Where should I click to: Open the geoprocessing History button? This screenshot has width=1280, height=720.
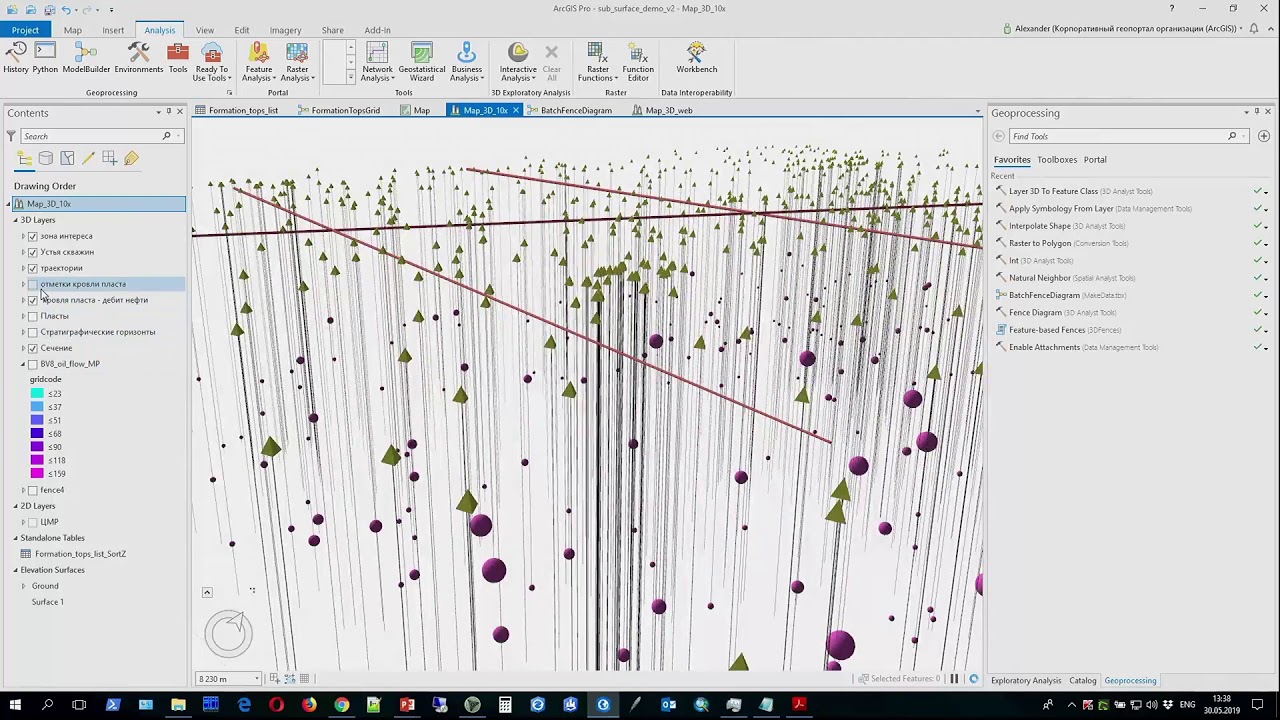tap(16, 58)
